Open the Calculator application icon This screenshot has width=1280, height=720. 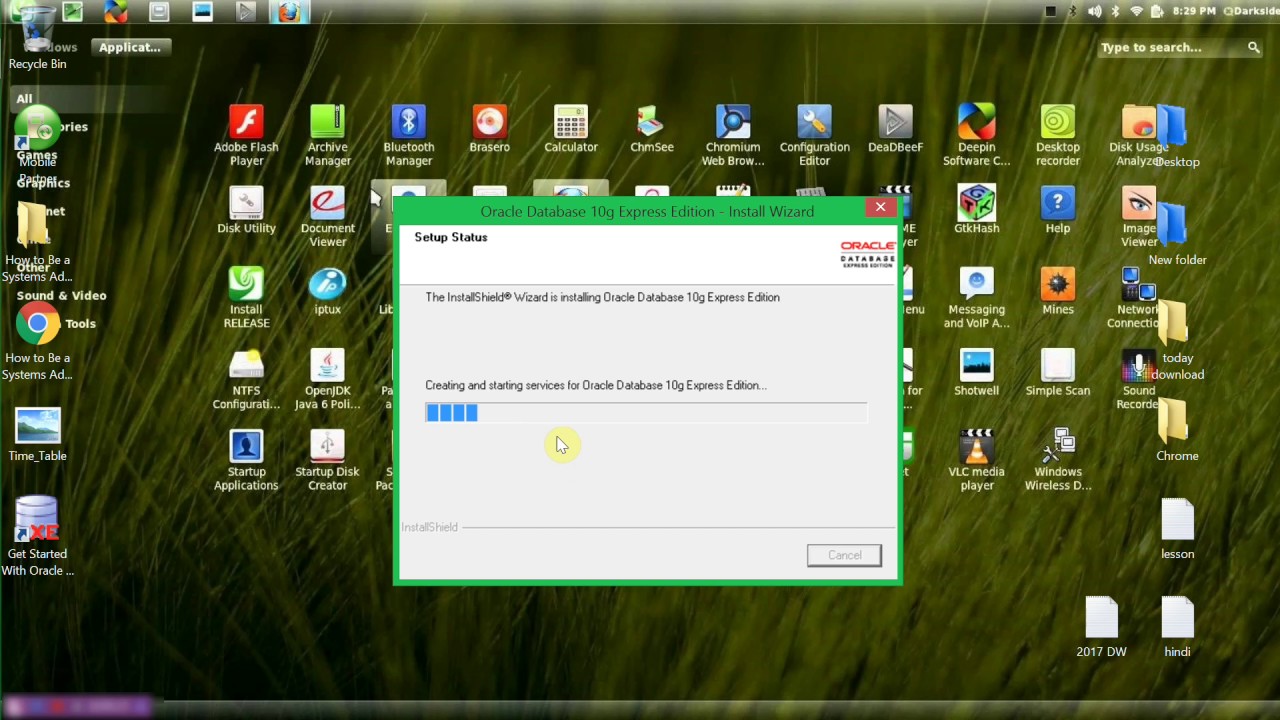coord(570,122)
